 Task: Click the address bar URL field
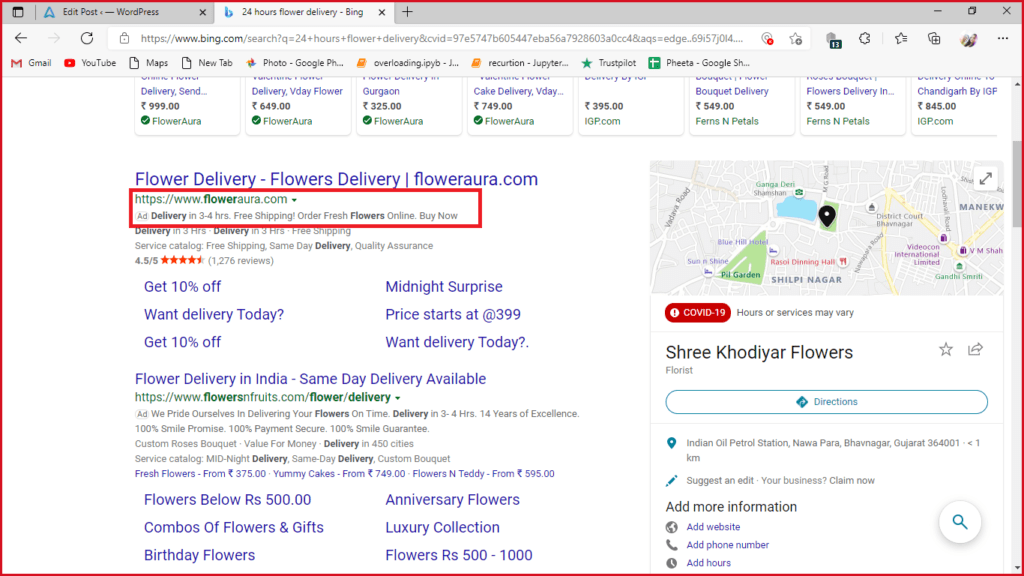(441, 39)
